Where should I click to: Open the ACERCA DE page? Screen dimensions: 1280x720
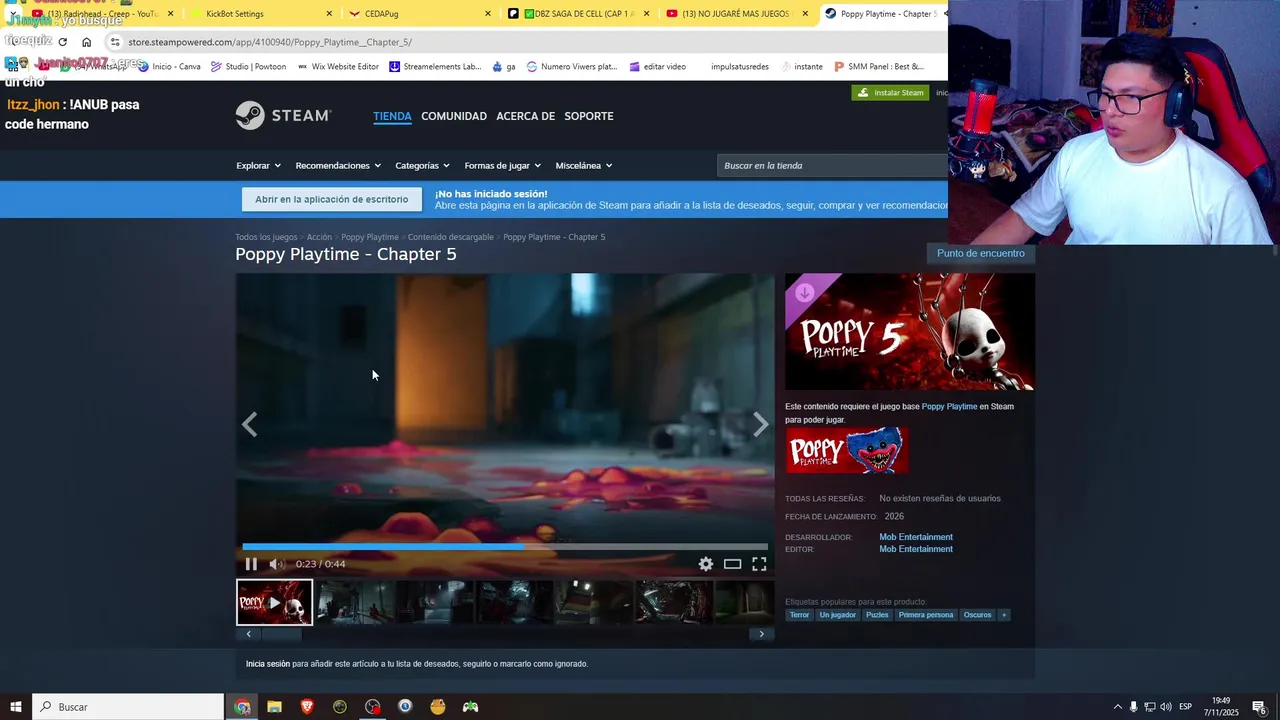pyautogui.click(x=525, y=116)
